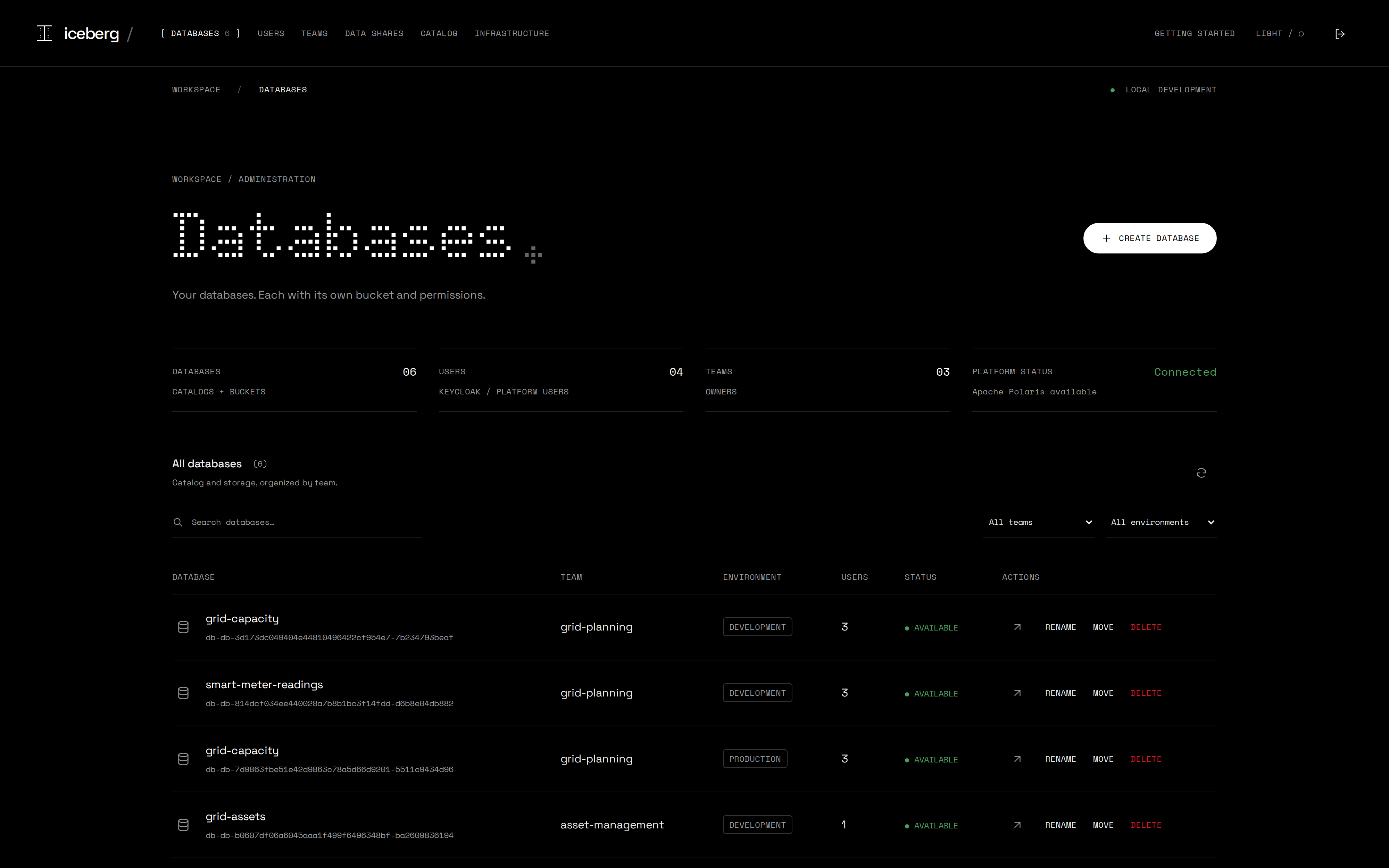
Task: Open the Infrastructure nav tab
Action: click(x=512, y=33)
